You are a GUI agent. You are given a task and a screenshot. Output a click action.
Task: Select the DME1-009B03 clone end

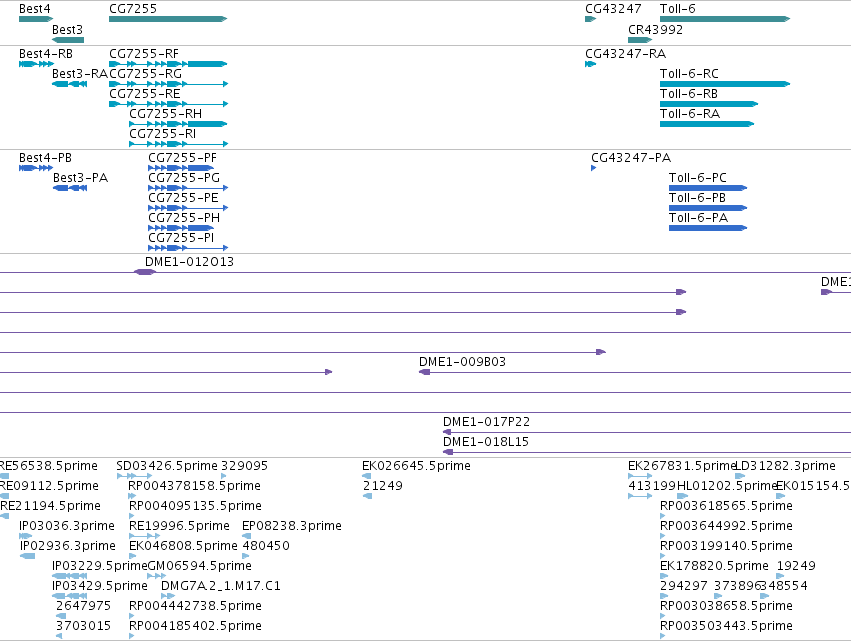424,372
